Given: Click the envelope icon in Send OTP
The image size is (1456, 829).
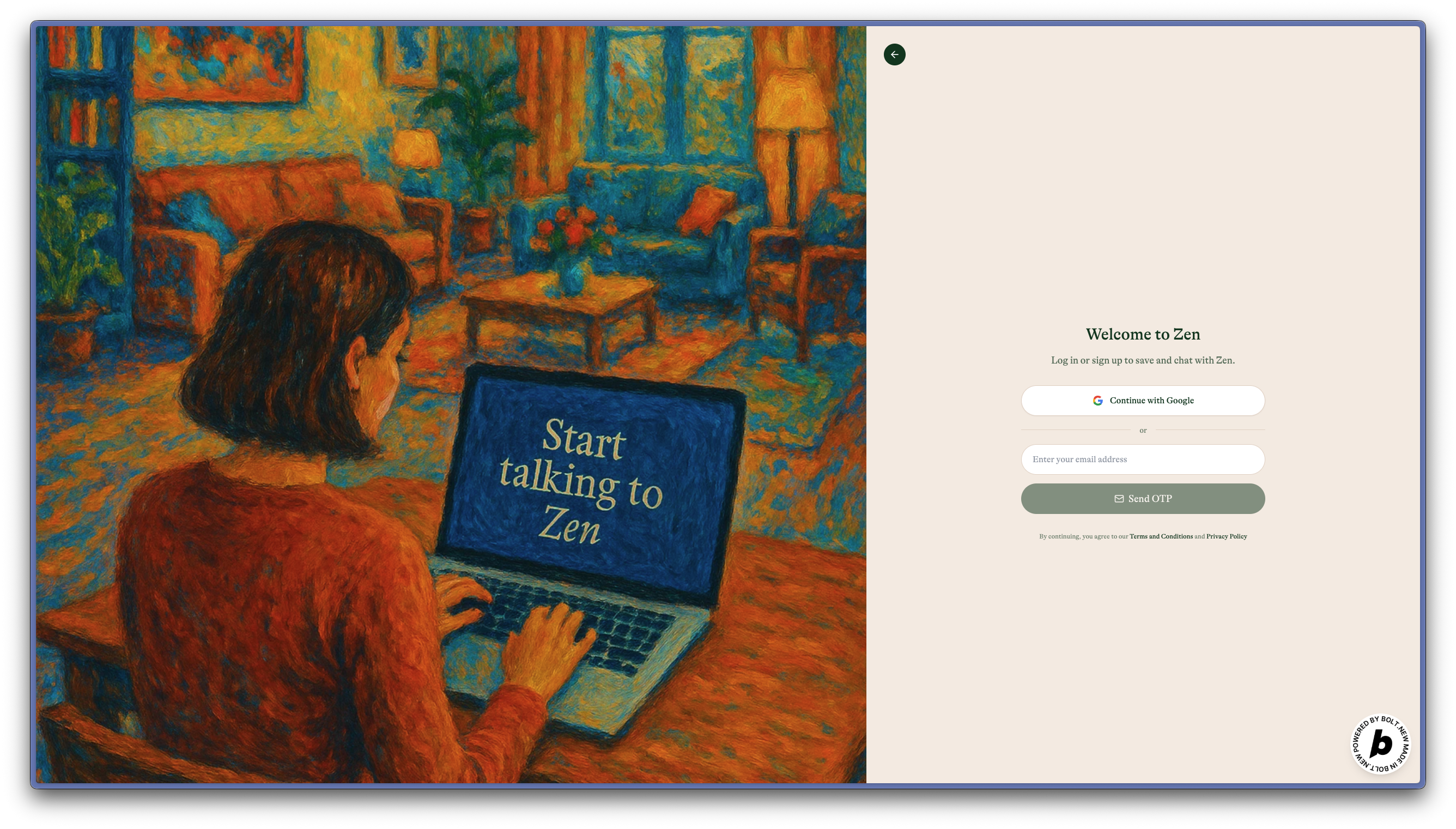Looking at the screenshot, I should point(1119,499).
